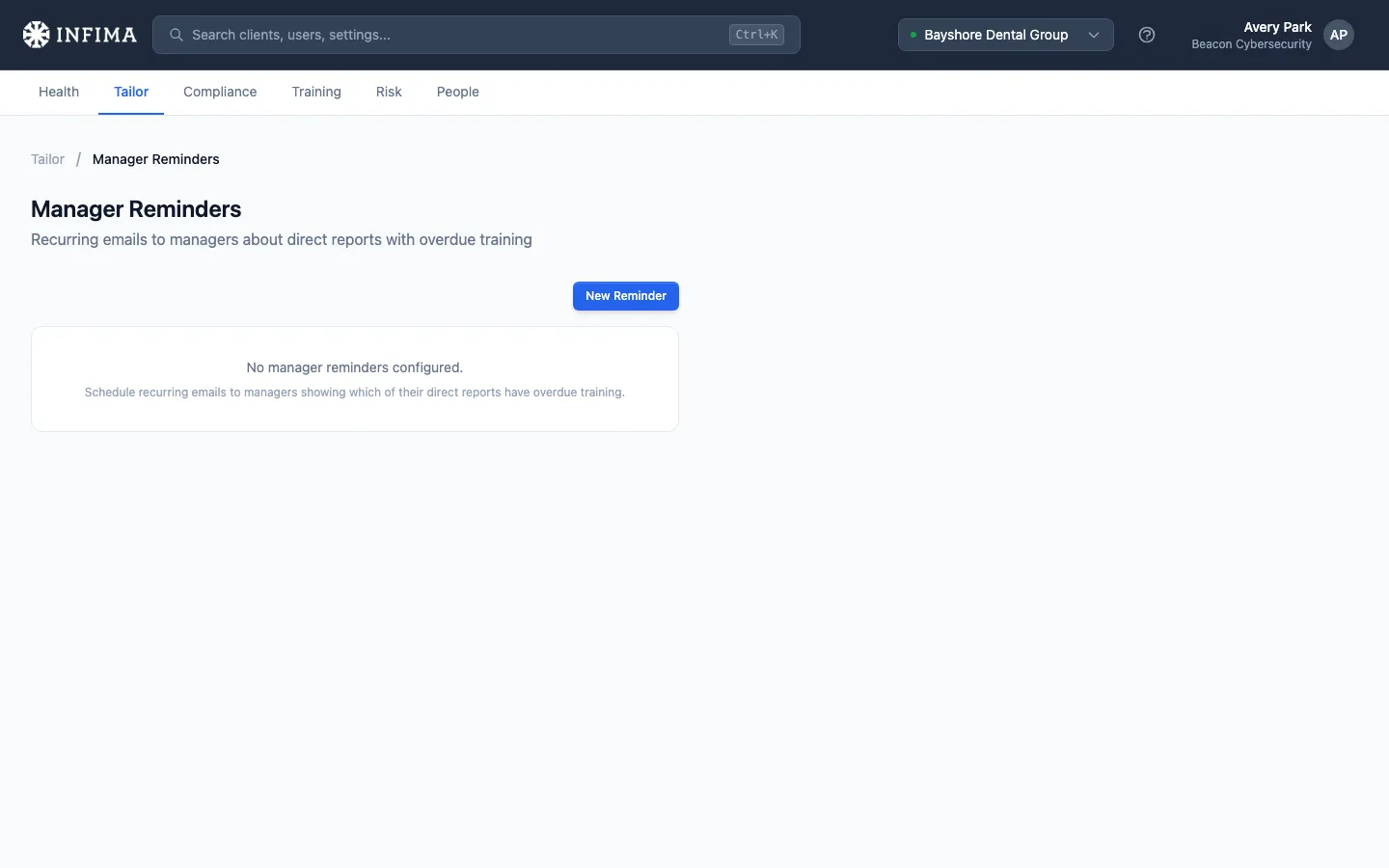Click the Infima snowflake logo icon
This screenshot has width=1389, height=868.
click(x=36, y=35)
